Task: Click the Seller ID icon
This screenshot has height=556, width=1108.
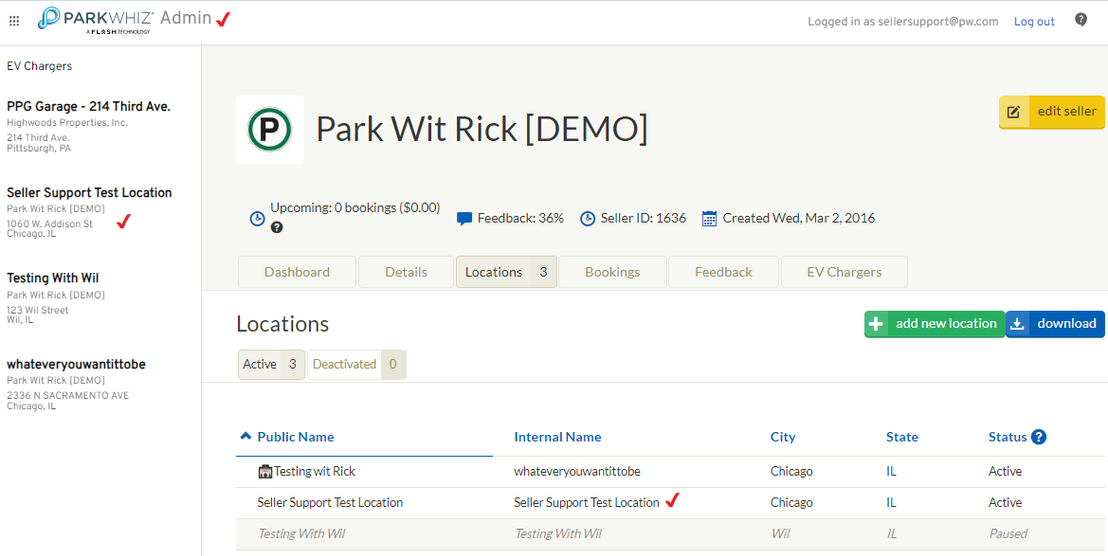Action: [x=587, y=218]
